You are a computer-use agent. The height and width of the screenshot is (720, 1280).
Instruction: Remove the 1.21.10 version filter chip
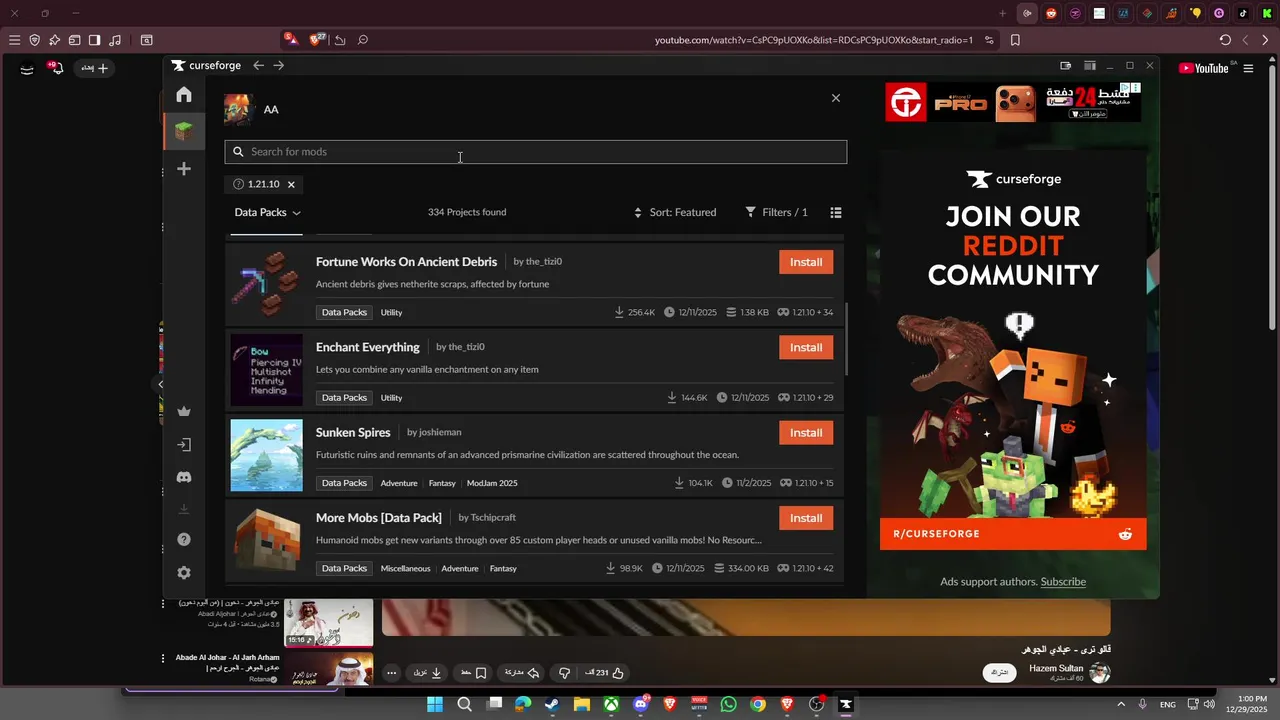pyautogui.click(x=291, y=184)
